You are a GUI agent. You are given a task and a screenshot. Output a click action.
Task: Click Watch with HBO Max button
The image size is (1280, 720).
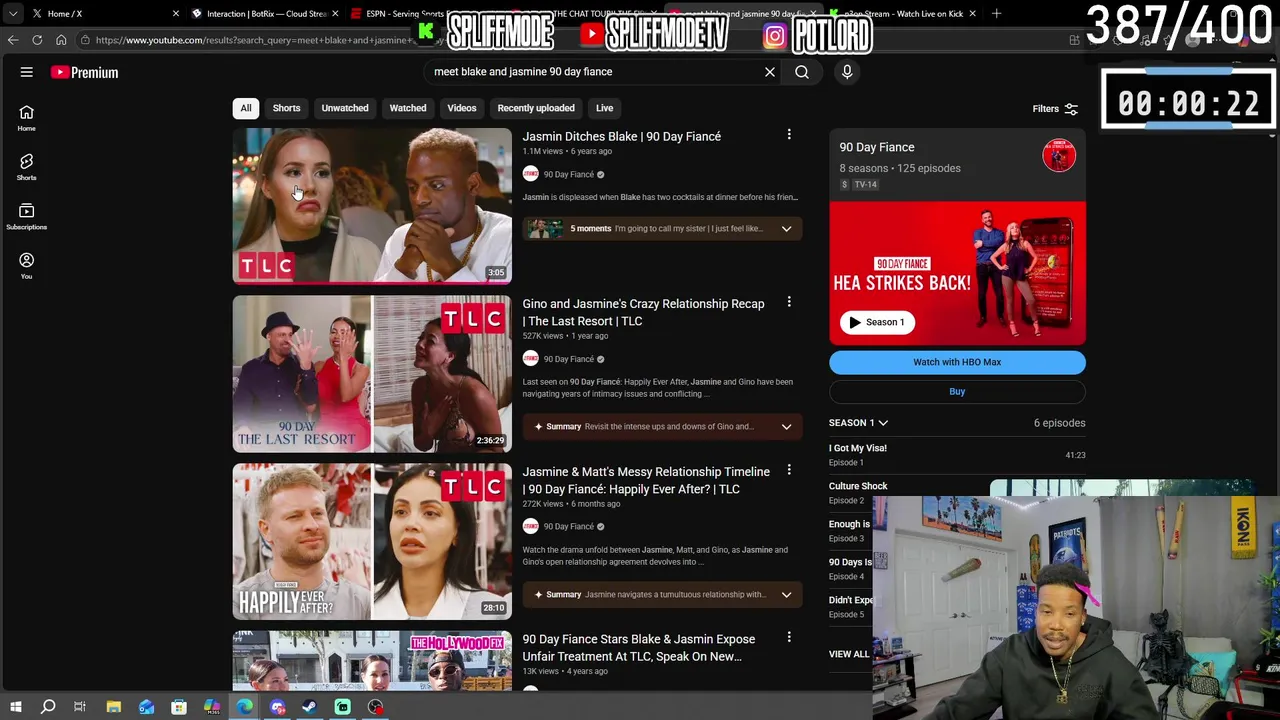(957, 362)
